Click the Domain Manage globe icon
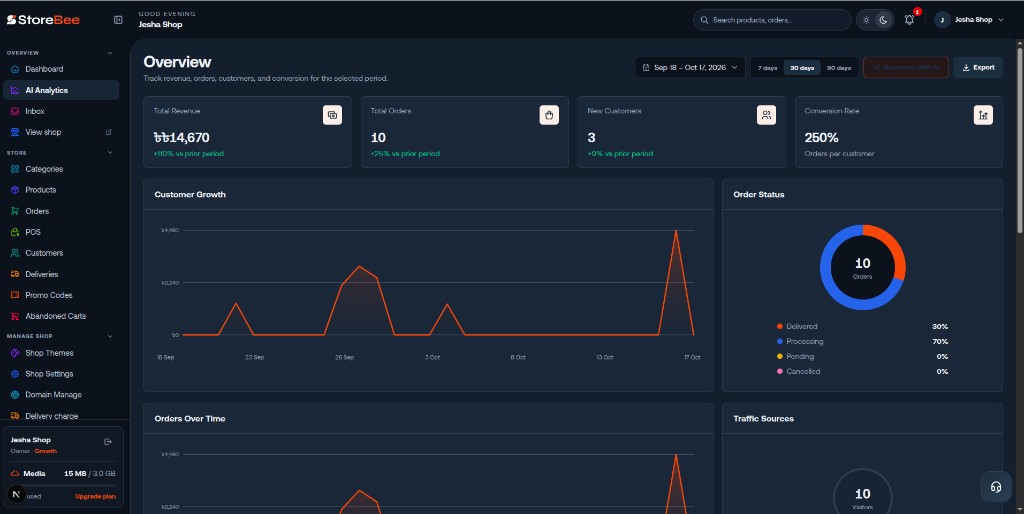 click(15, 395)
